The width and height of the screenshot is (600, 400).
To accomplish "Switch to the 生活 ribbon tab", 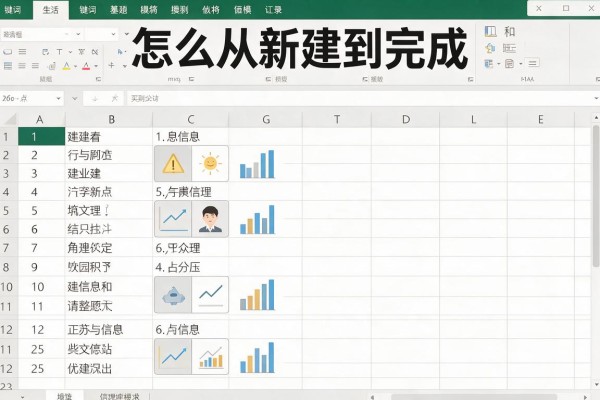I will 51,10.
